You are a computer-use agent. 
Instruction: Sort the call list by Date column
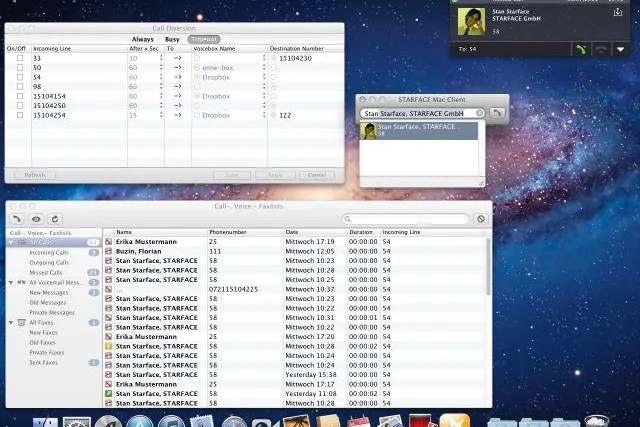(314, 232)
